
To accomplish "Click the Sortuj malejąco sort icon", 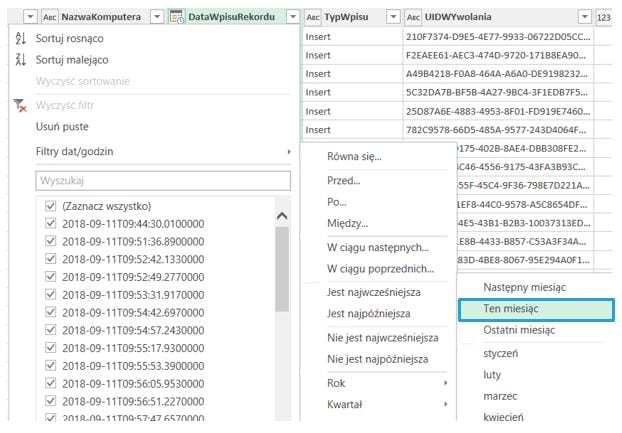I will [21, 60].
